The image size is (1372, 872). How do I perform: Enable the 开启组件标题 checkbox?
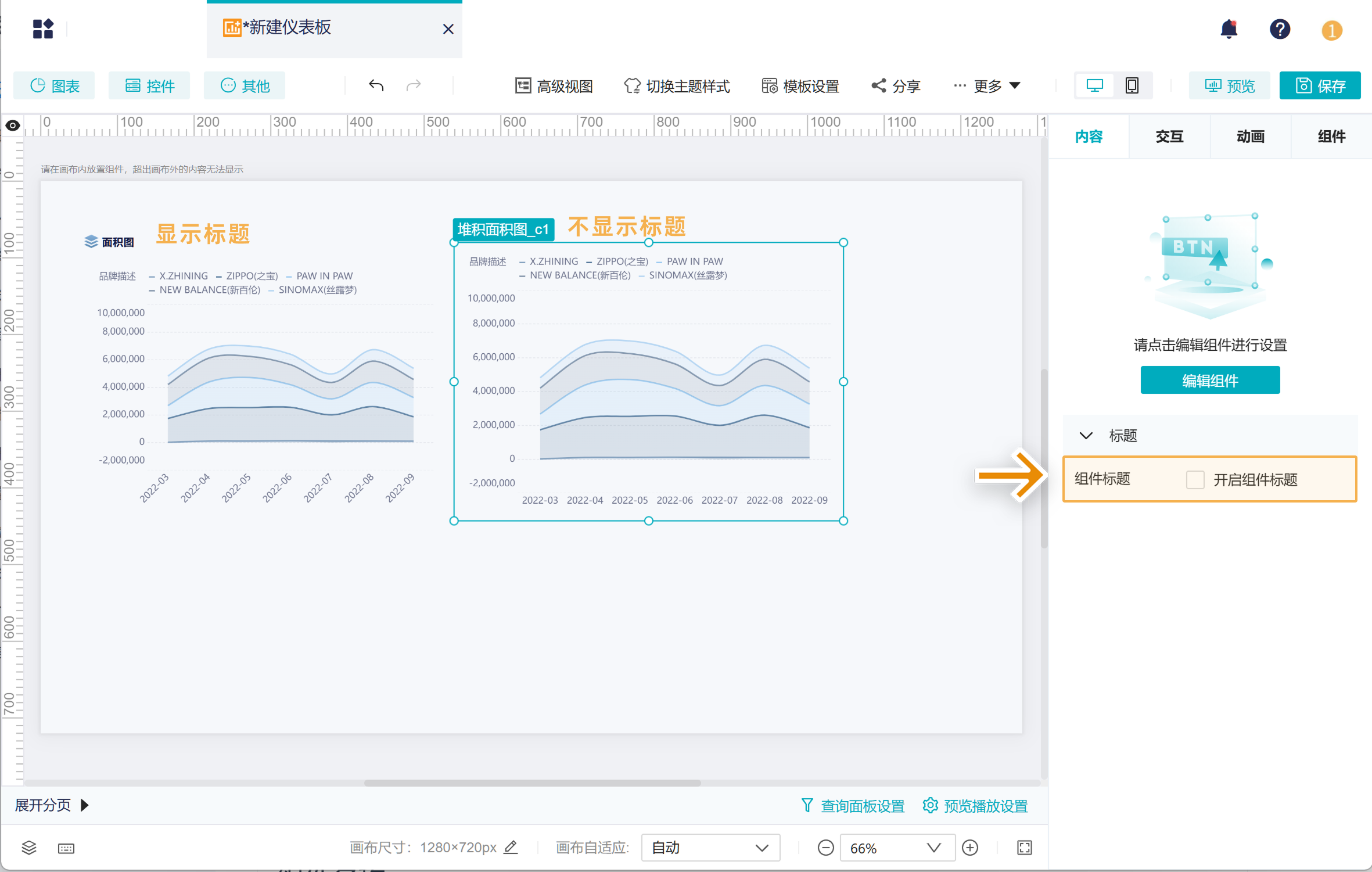tap(1195, 479)
